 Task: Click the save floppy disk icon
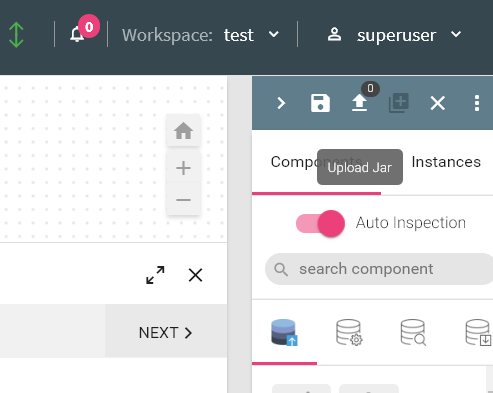point(320,103)
